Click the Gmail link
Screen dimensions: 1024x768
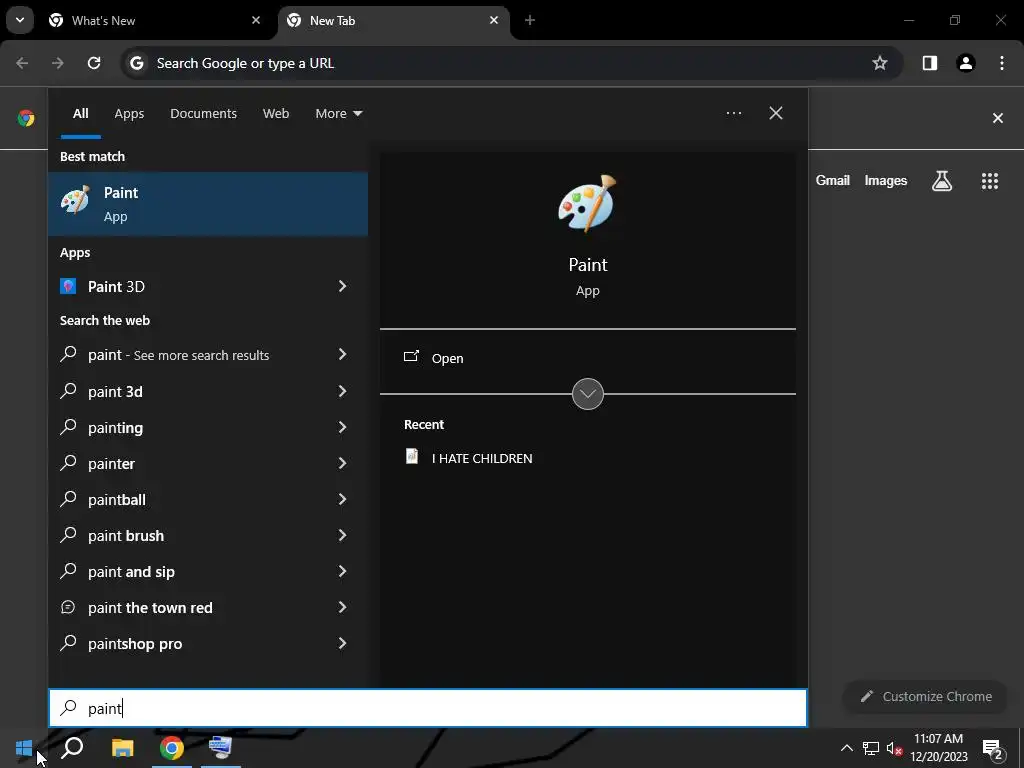(x=833, y=181)
